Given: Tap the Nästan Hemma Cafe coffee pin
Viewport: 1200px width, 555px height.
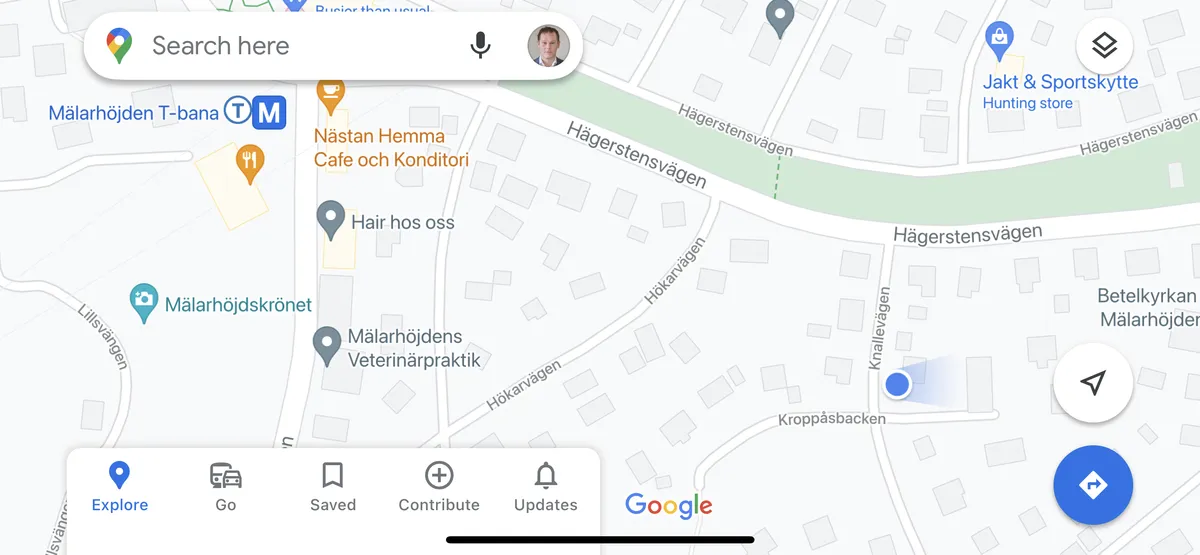Looking at the screenshot, I should click(x=331, y=93).
